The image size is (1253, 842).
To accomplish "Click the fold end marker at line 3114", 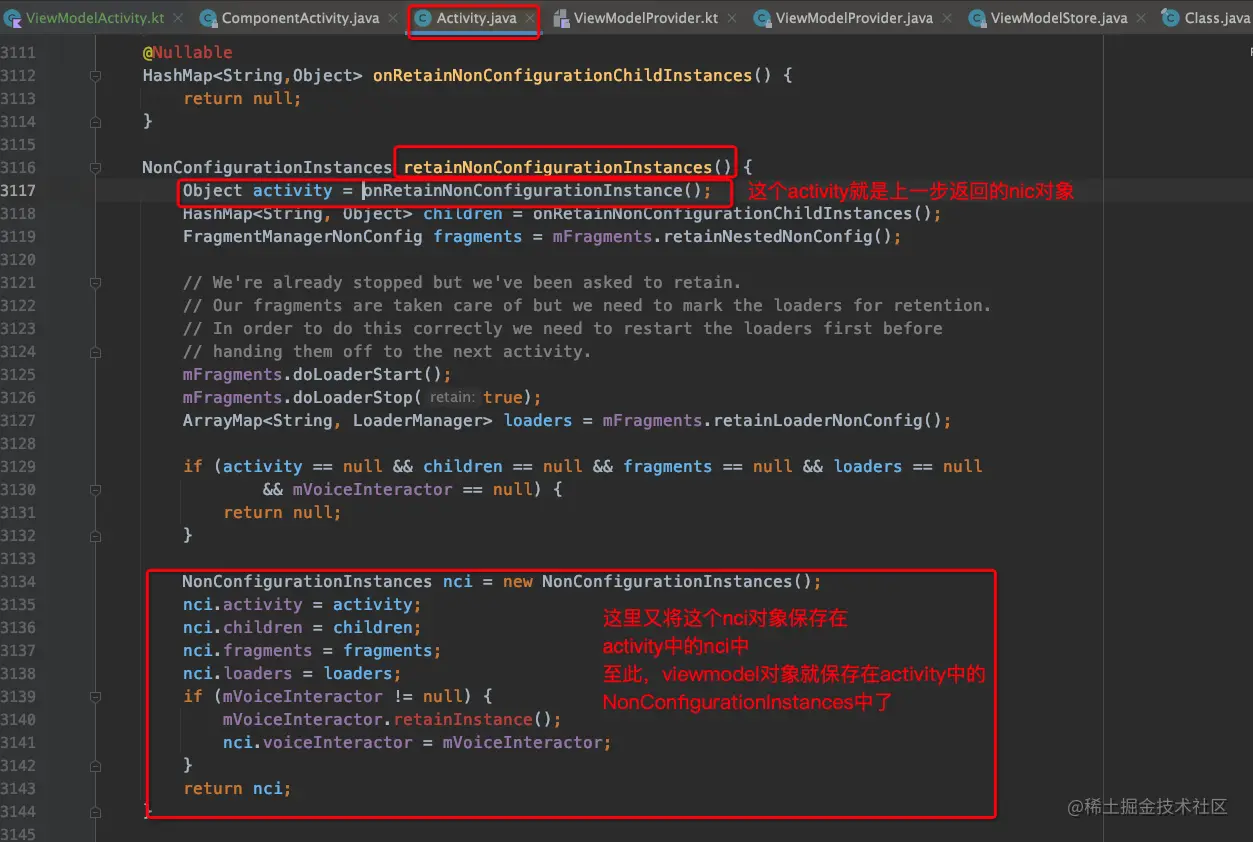I will (x=95, y=121).
